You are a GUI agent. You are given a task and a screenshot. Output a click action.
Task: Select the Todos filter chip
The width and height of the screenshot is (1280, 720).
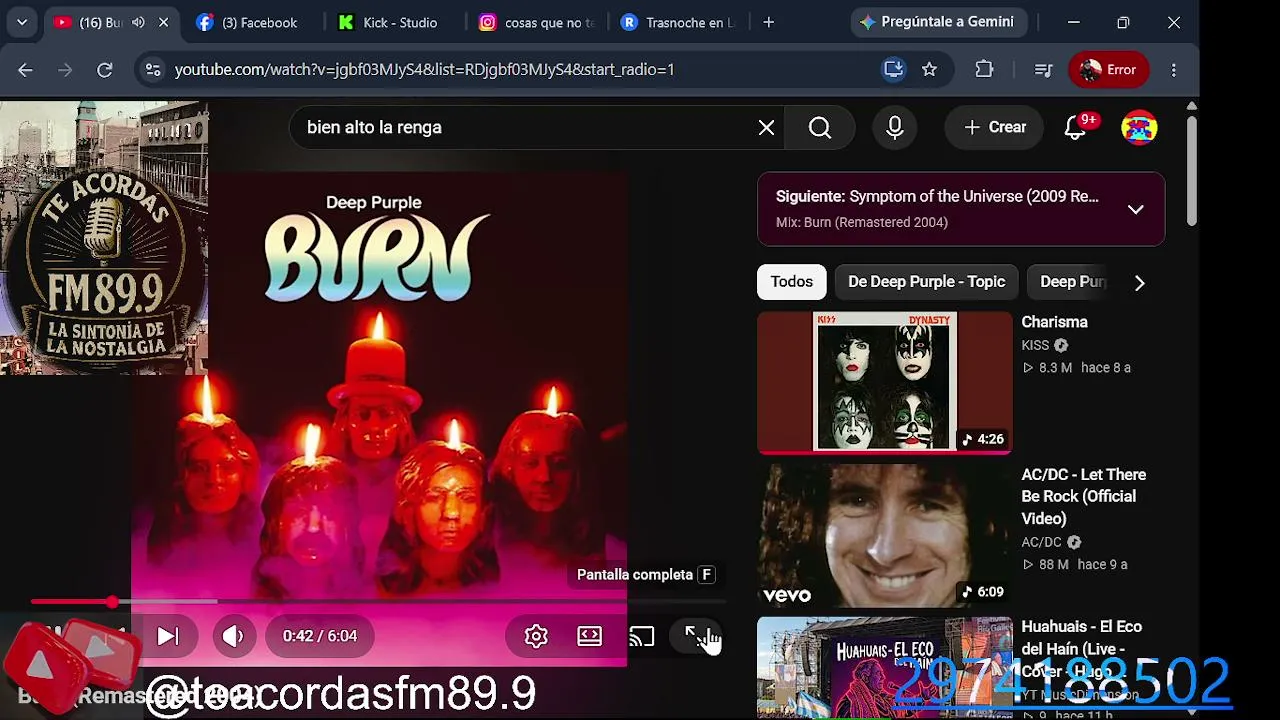click(792, 282)
